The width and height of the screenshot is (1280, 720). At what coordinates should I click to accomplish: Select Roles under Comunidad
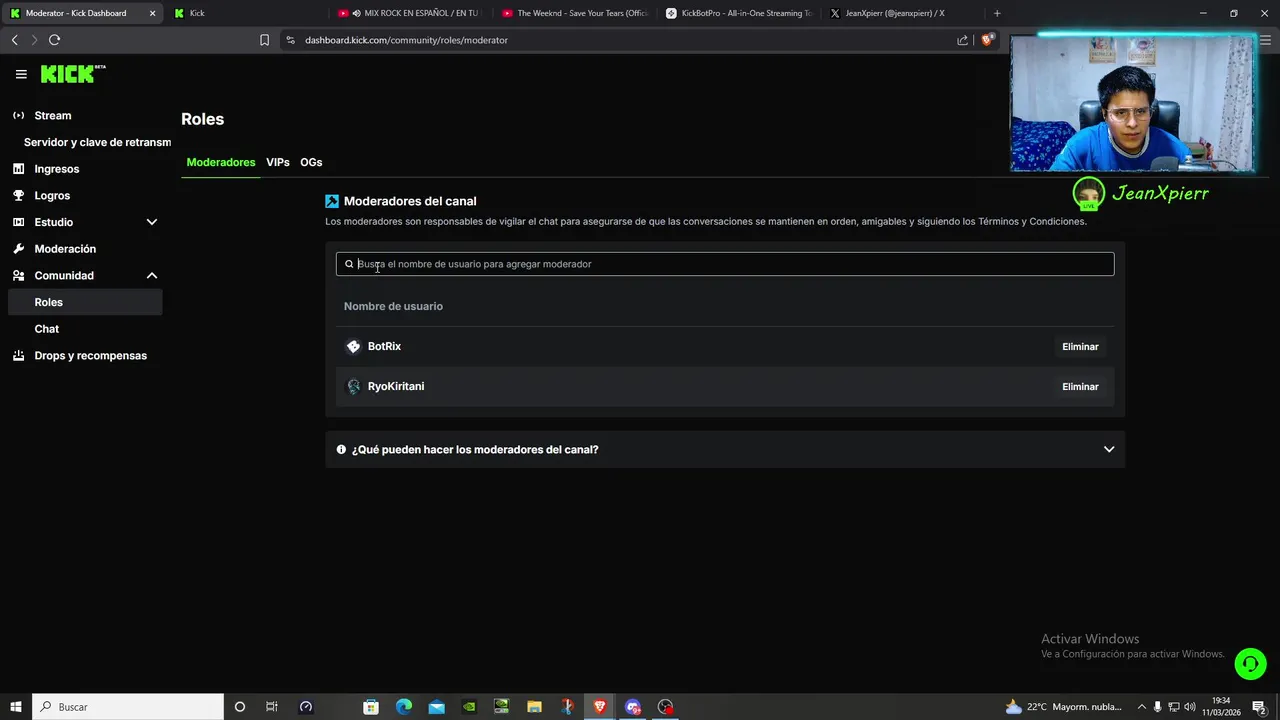84,302
